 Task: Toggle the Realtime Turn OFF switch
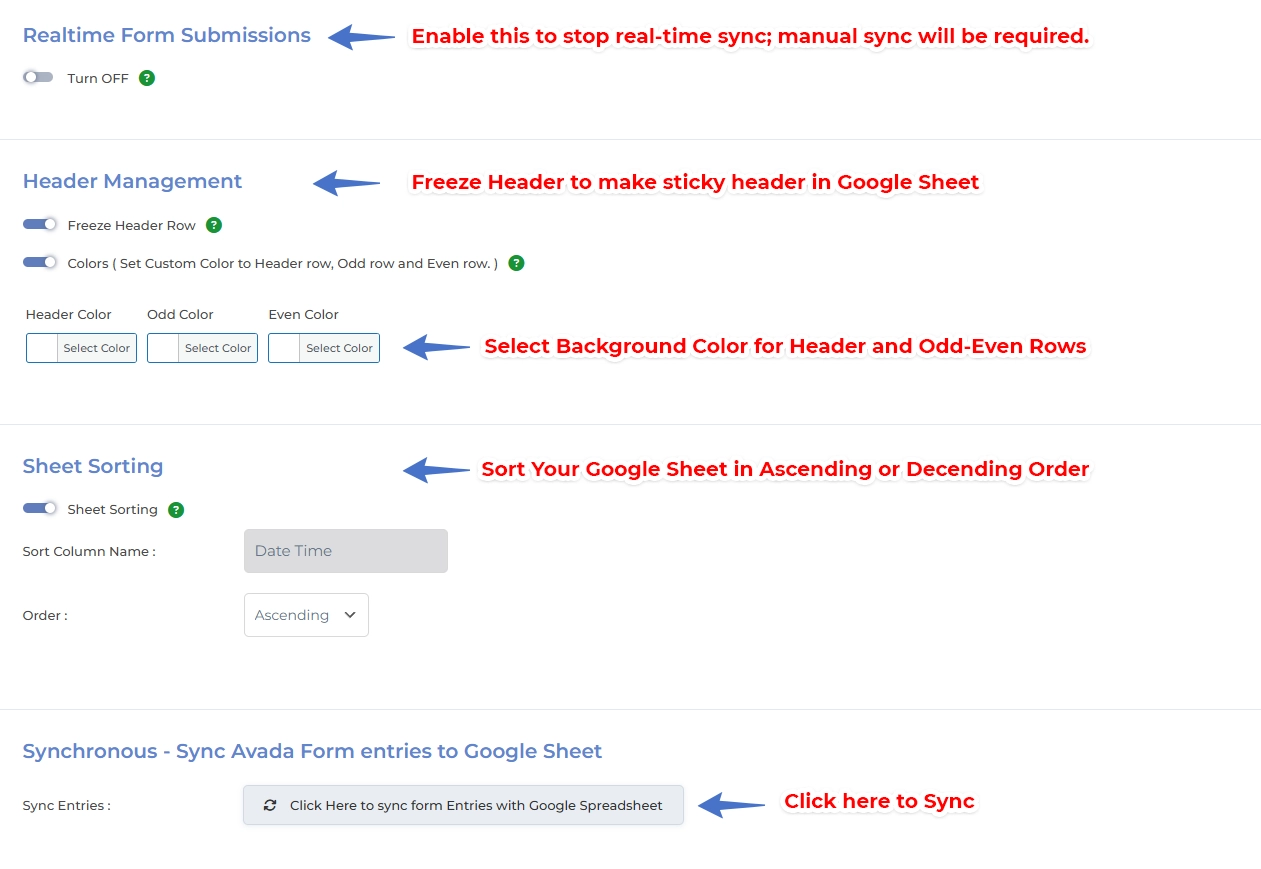38,78
